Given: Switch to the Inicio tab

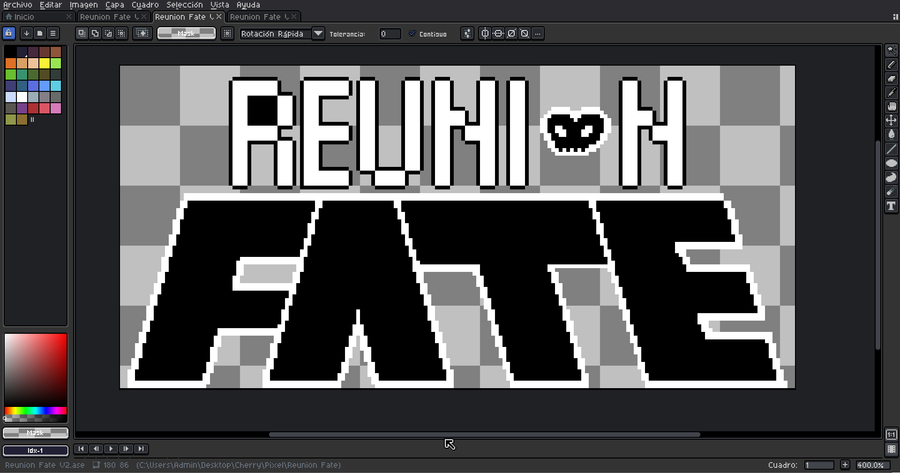Looking at the screenshot, I should [38, 17].
